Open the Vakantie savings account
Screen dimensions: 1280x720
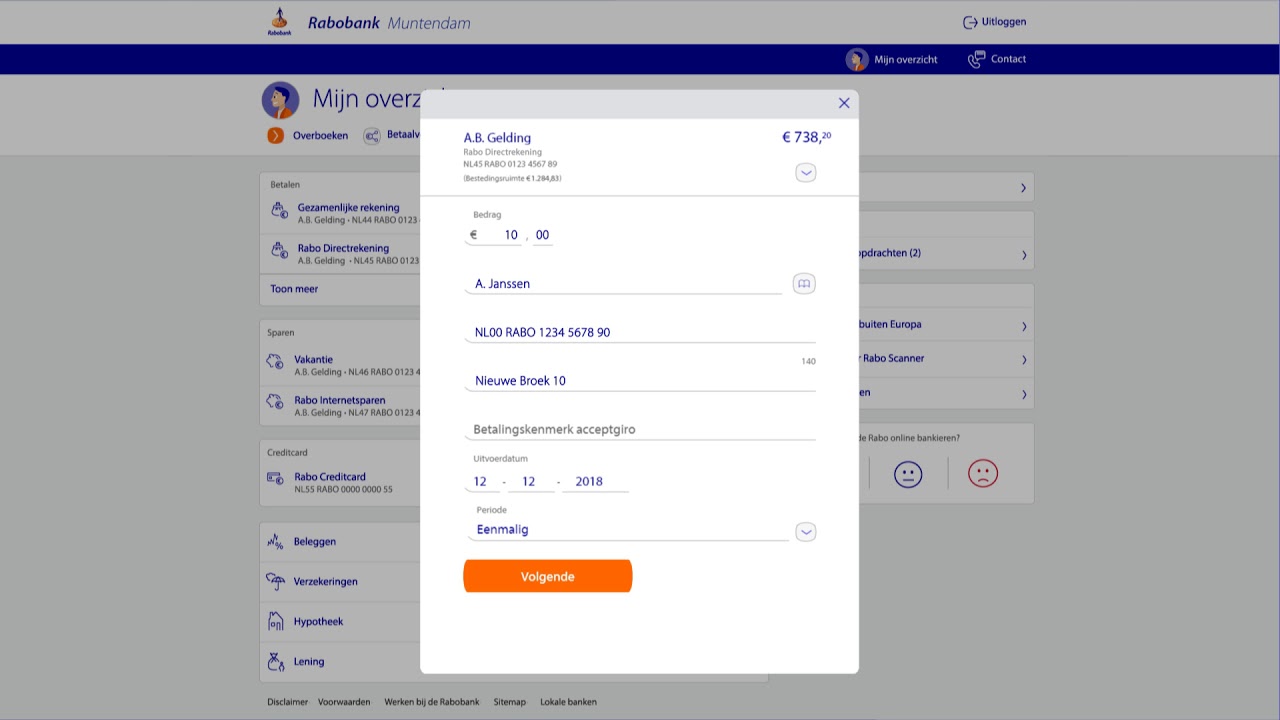pos(340,365)
